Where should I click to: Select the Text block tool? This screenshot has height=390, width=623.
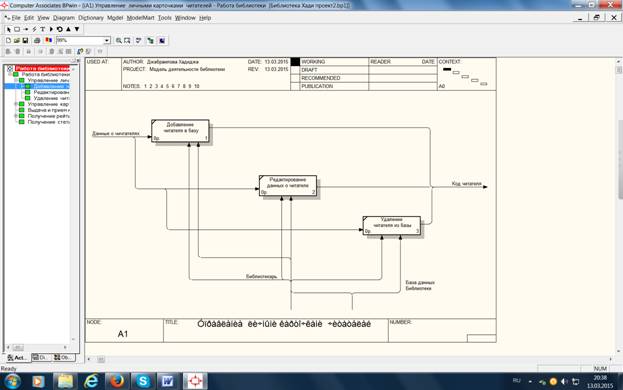pyautogui.click(x=43, y=29)
